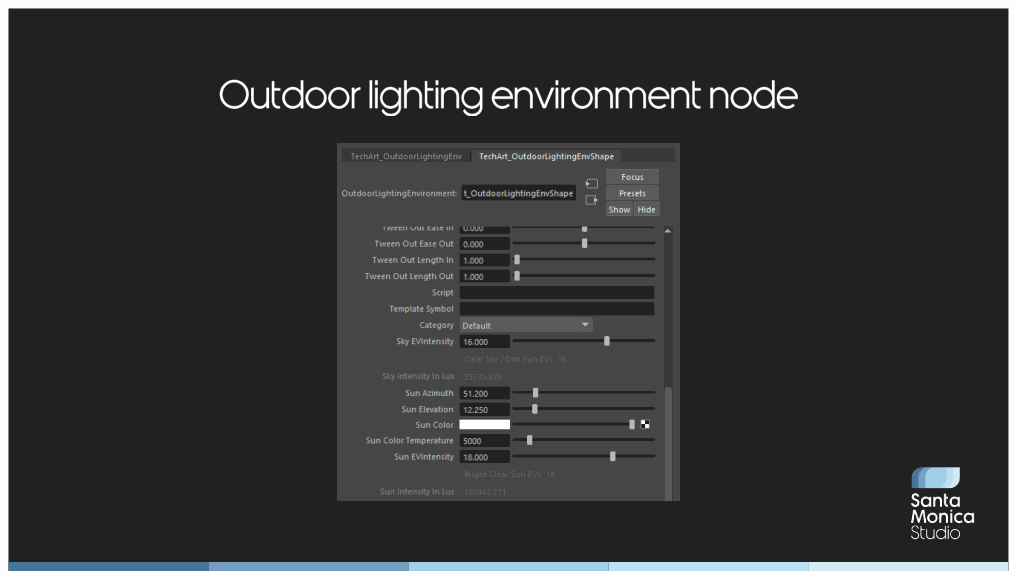The height and width of the screenshot is (578, 1015).
Task: Open the Presets button
Action: click(632, 193)
